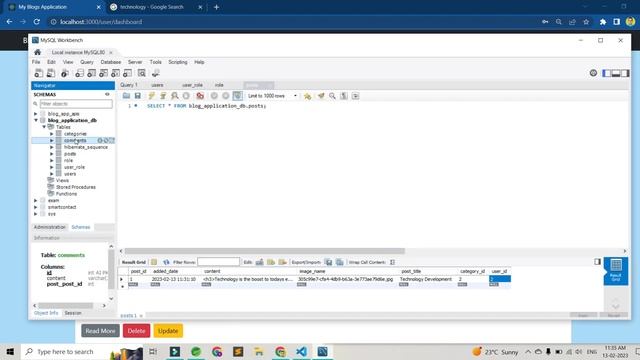Click the save snippet star icon
Viewport: 640px width, 360px height.
tap(307, 96)
